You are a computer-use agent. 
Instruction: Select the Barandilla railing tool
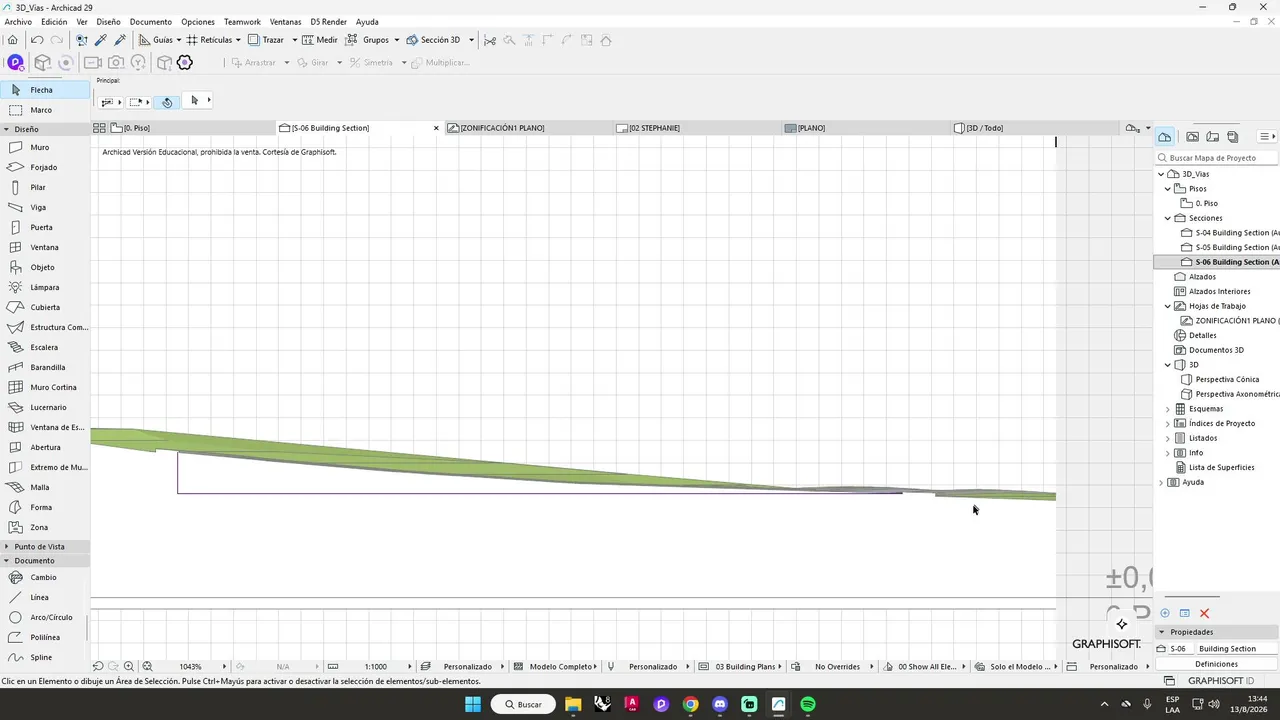44,367
